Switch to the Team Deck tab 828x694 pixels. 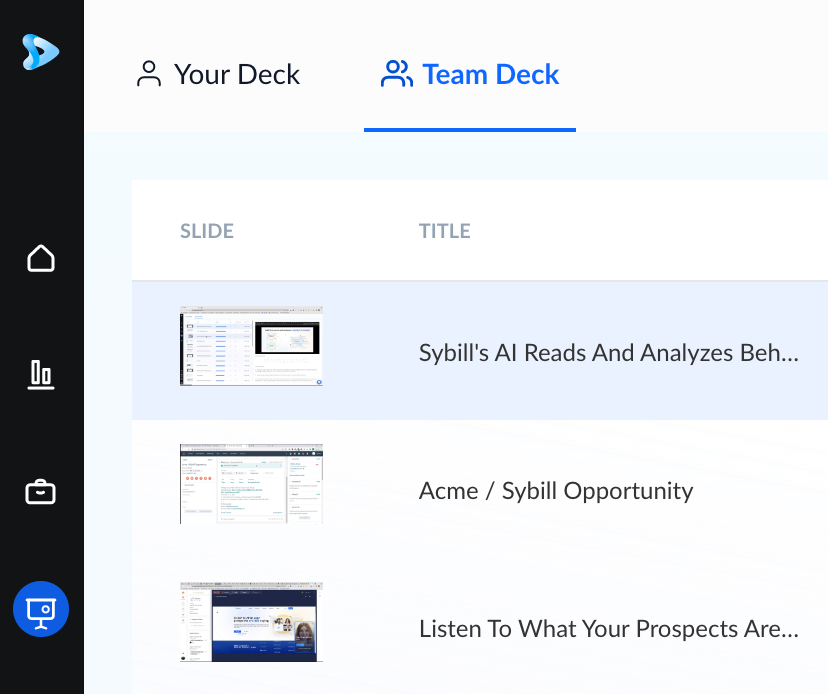point(469,74)
